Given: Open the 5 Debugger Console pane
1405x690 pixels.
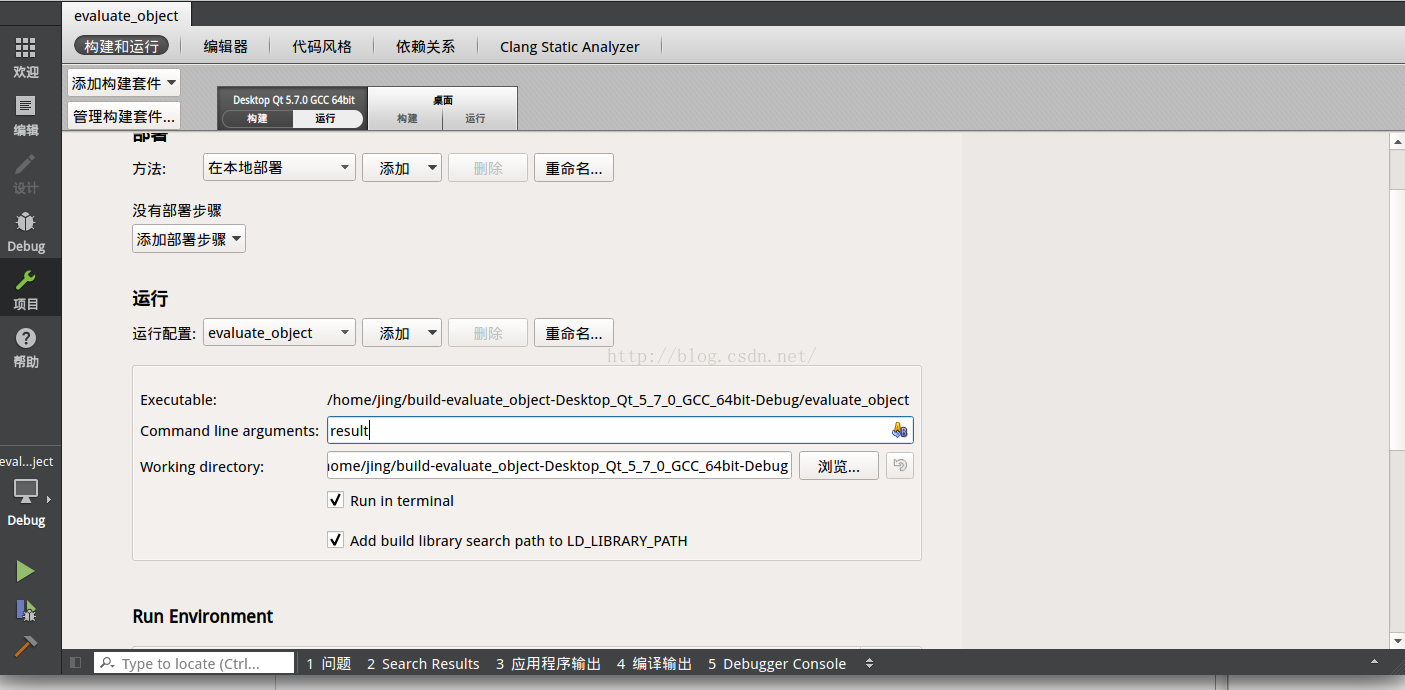Looking at the screenshot, I should click(777, 663).
